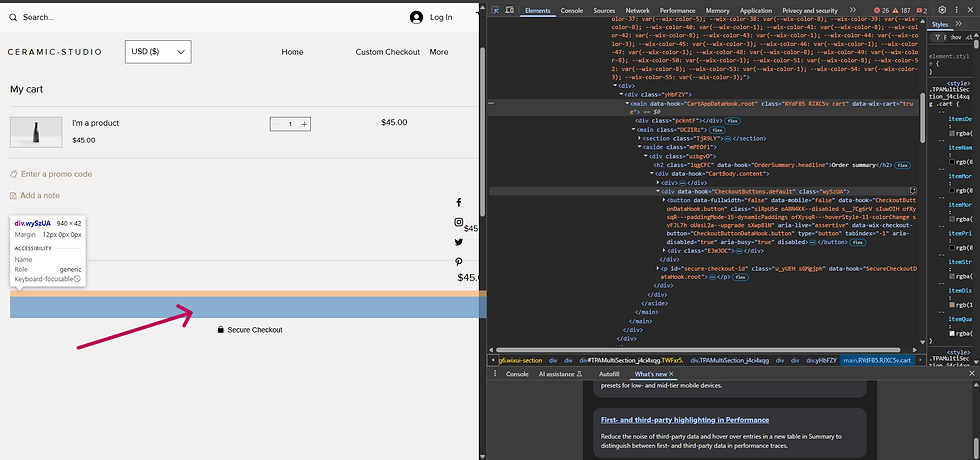This screenshot has width=980, height=460.
Task: Click the red error count badge showing 26
Action: [881, 11]
